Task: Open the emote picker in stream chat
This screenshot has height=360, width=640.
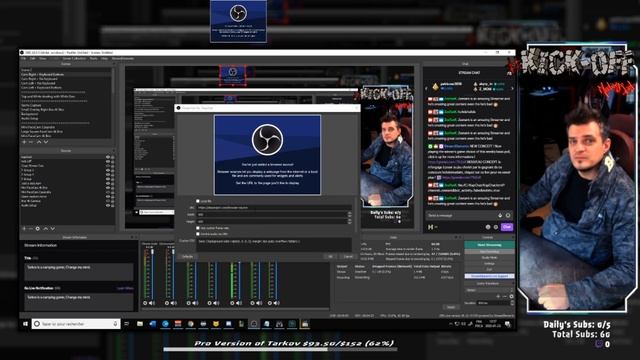Action: point(508,215)
